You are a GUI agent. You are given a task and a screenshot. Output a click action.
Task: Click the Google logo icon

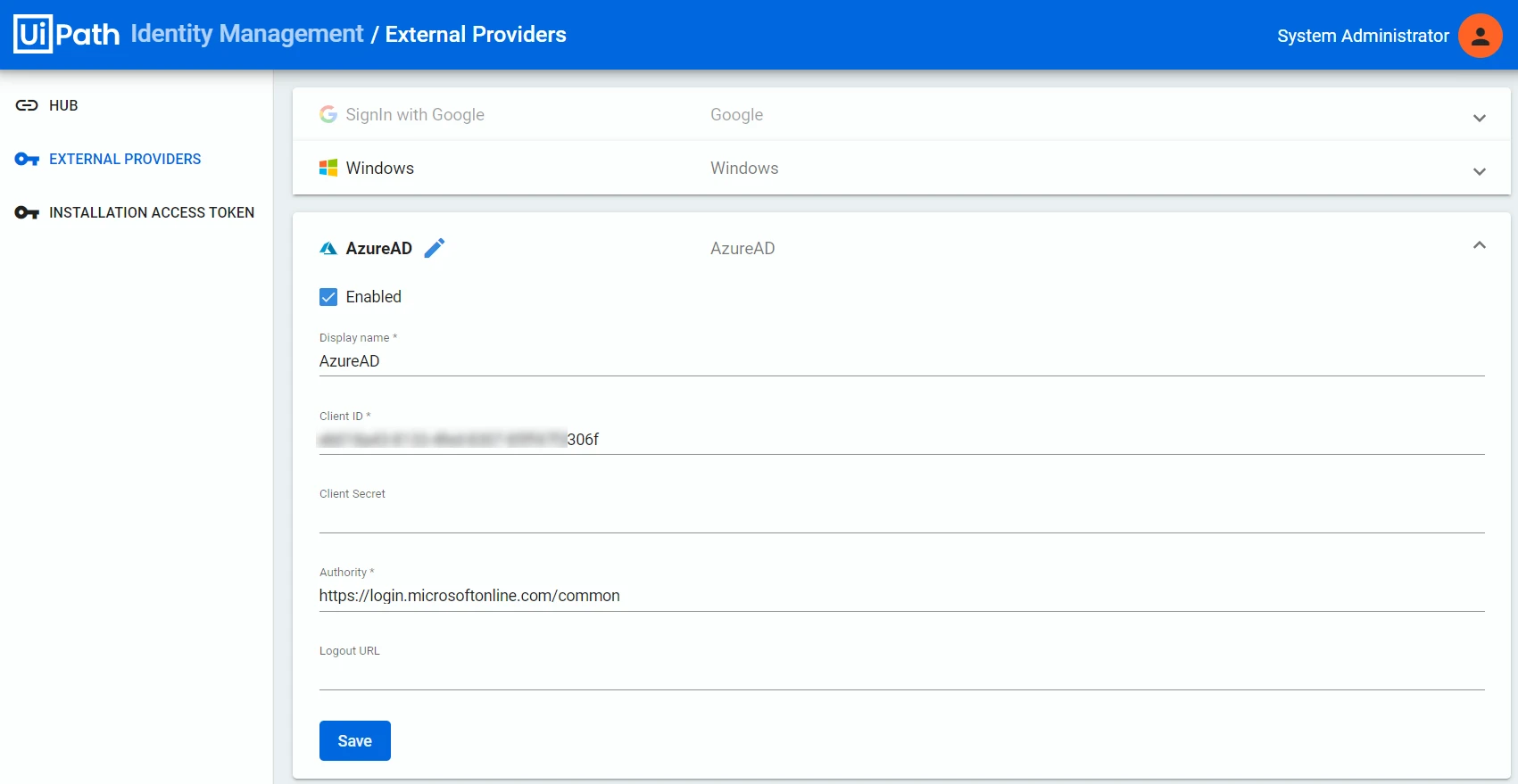coord(328,114)
